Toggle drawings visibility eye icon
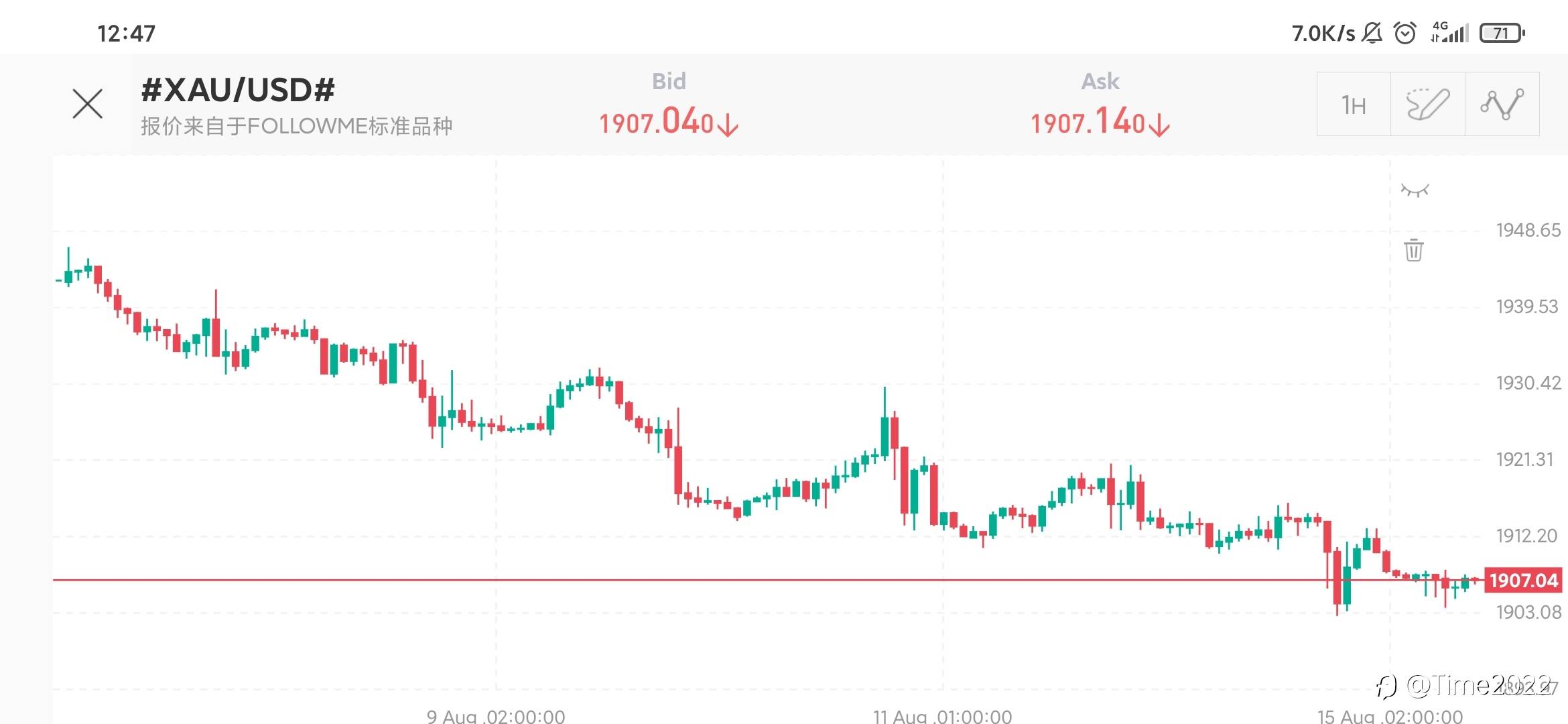1568x724 pixels. (x=1415, y=191)
